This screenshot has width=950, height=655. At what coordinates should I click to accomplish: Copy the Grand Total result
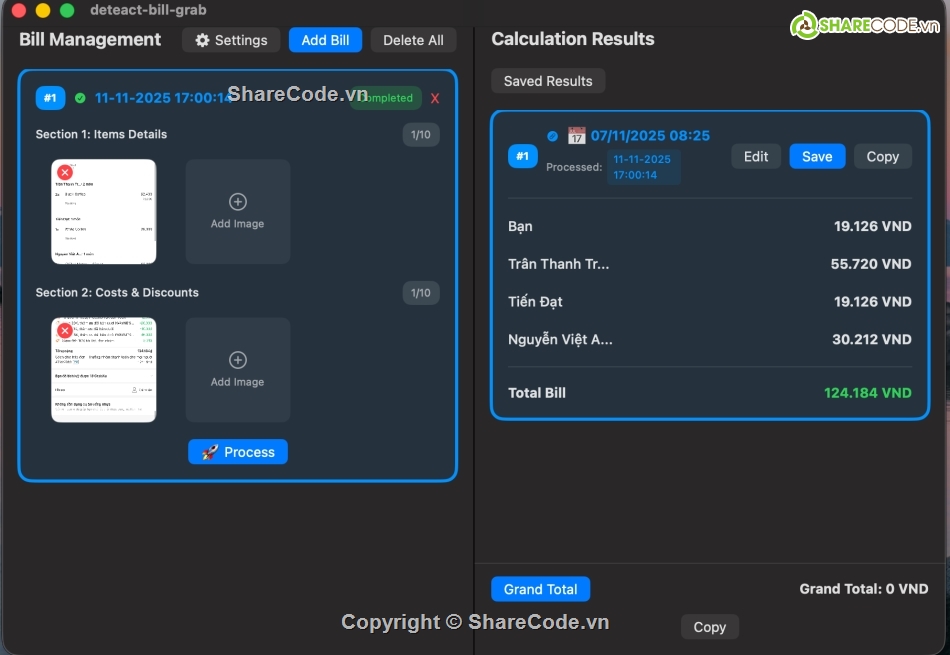(x=709, y=627)
